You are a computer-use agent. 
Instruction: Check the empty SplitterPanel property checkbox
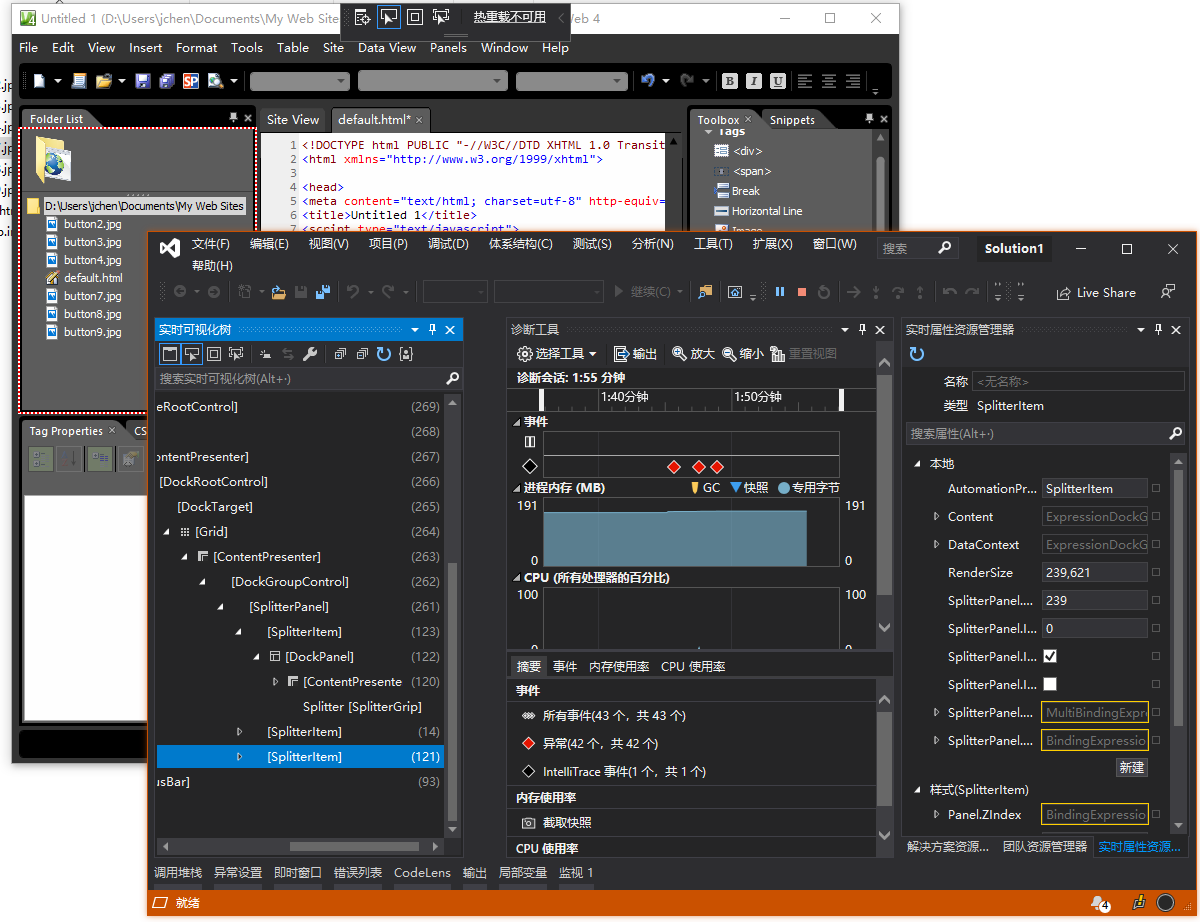(1050, 685)
